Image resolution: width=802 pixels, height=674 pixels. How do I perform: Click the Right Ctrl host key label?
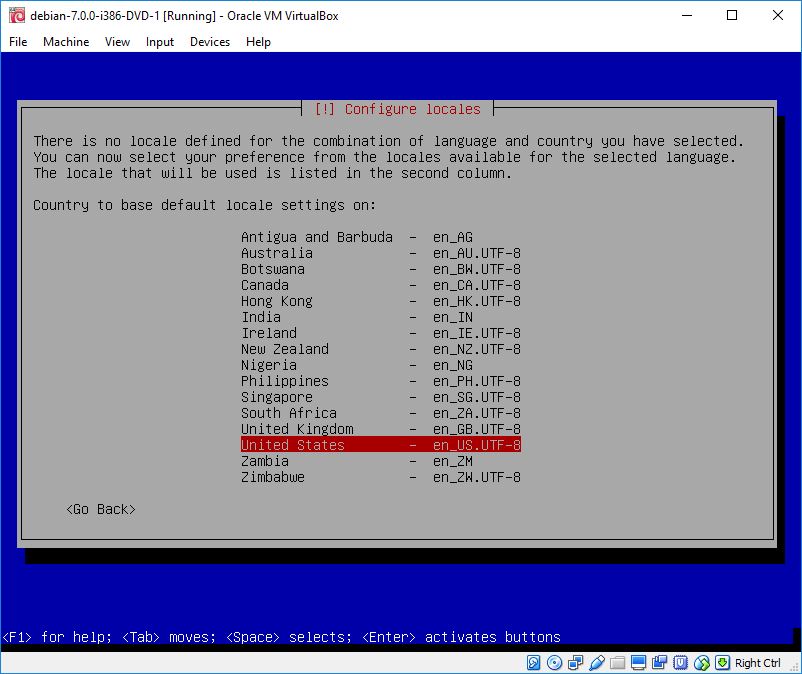[758, 663]
